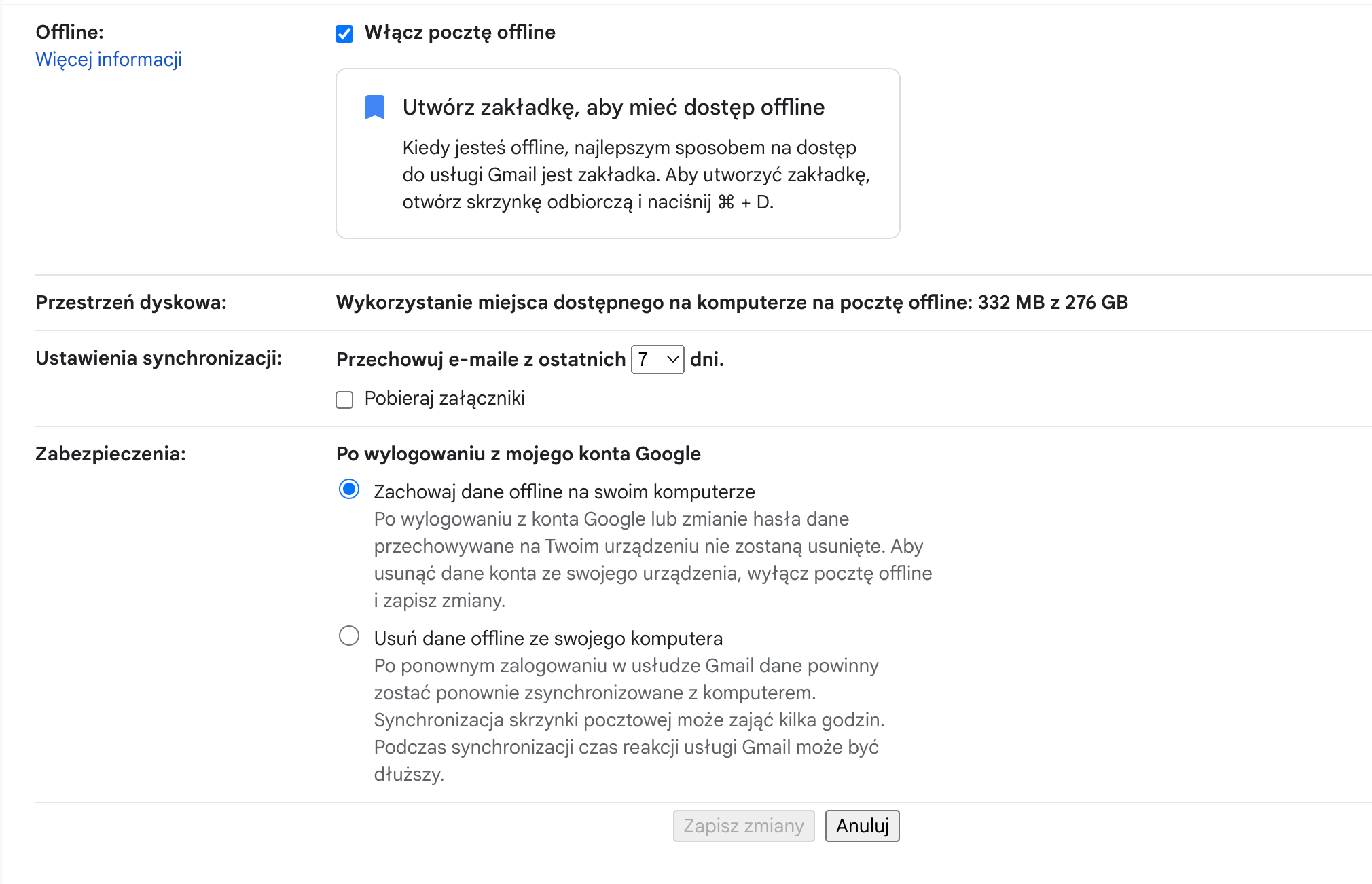Click the Ustawienia synchronizacji section label
Screen dimensions: 1372x884
pos(159,358)
